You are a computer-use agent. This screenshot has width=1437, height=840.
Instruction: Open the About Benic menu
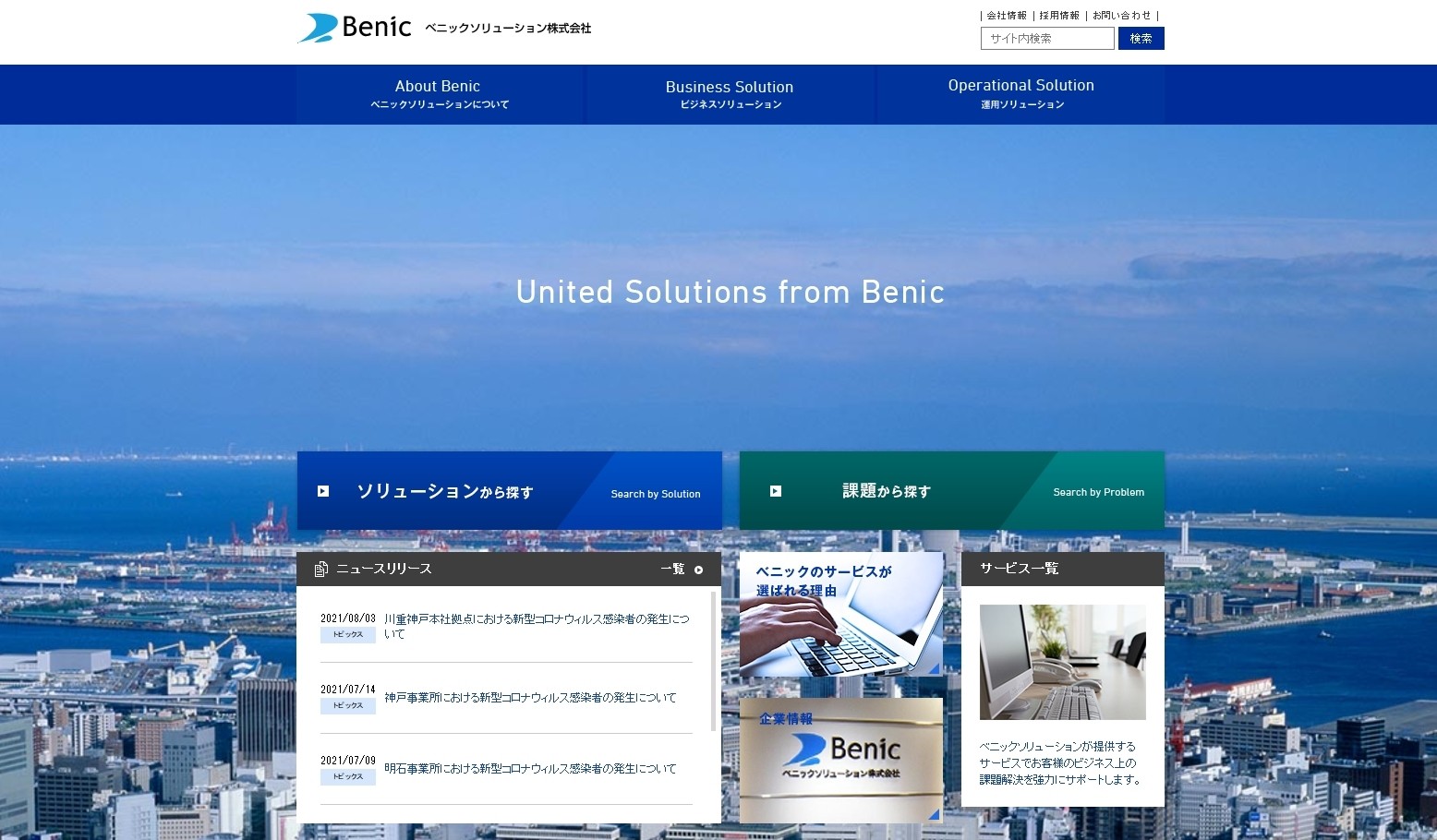point(439,94)
